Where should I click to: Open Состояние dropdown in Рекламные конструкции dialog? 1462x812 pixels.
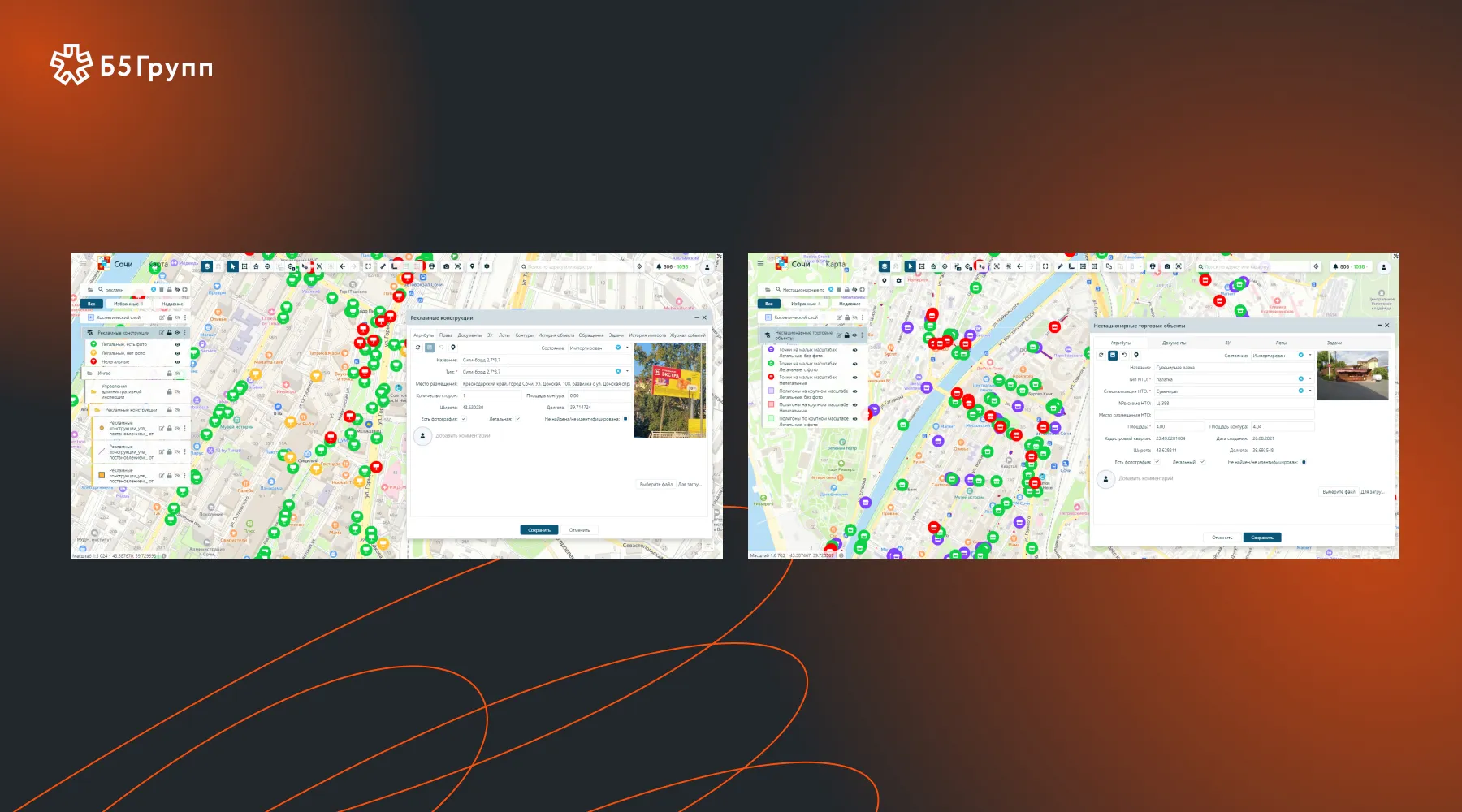(627, 348)
